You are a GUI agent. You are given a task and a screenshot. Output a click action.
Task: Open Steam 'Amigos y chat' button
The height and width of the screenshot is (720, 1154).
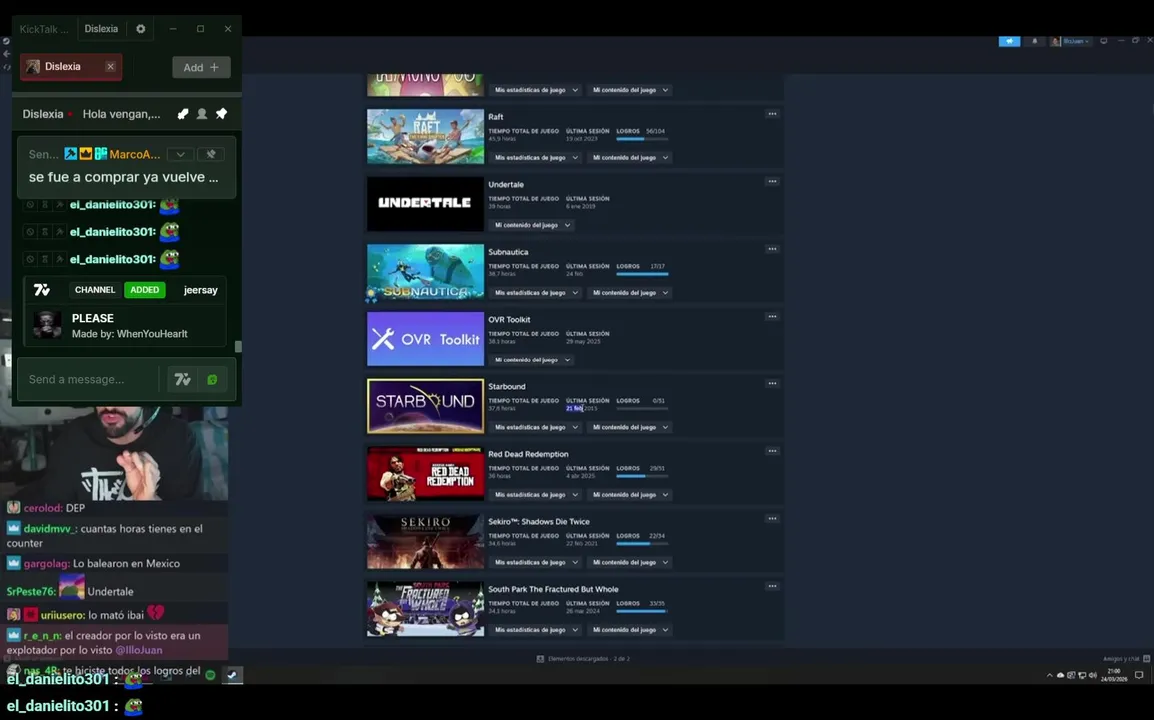1126,659
